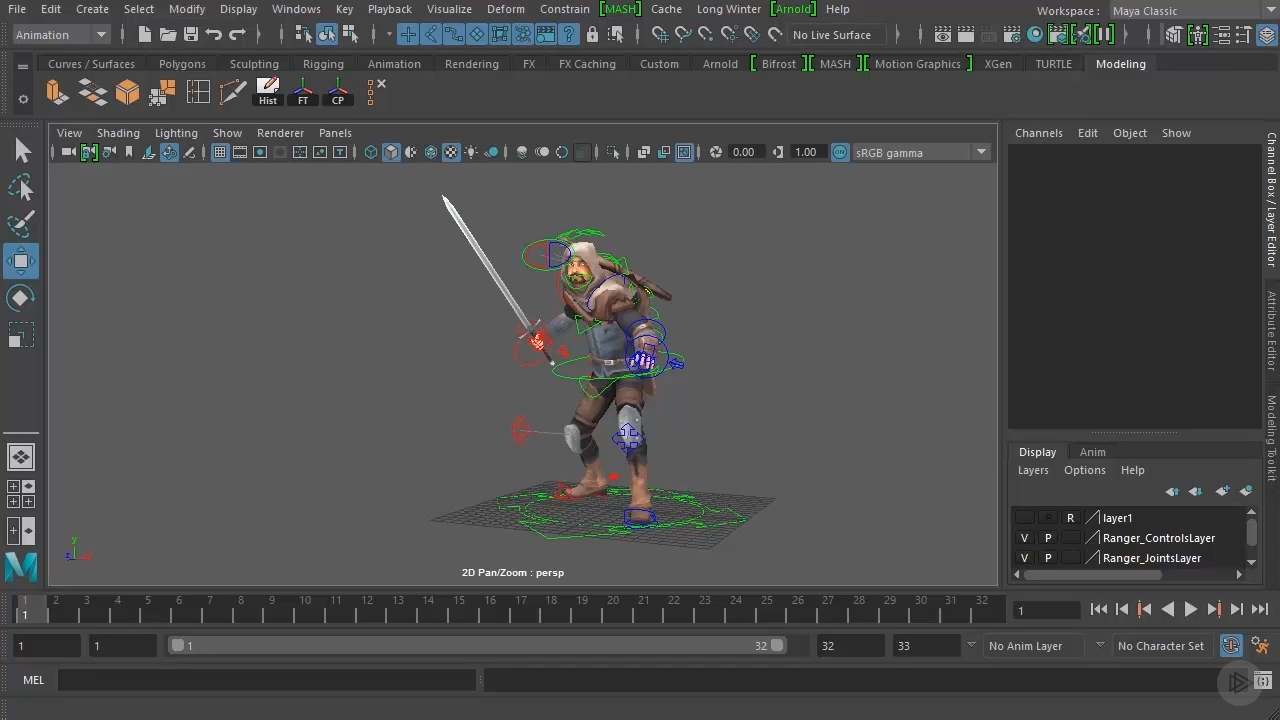1280x720 pixels.
Task: Toggle the viewport grid display button
Action: pyautogui.click(x=220, y=152)
